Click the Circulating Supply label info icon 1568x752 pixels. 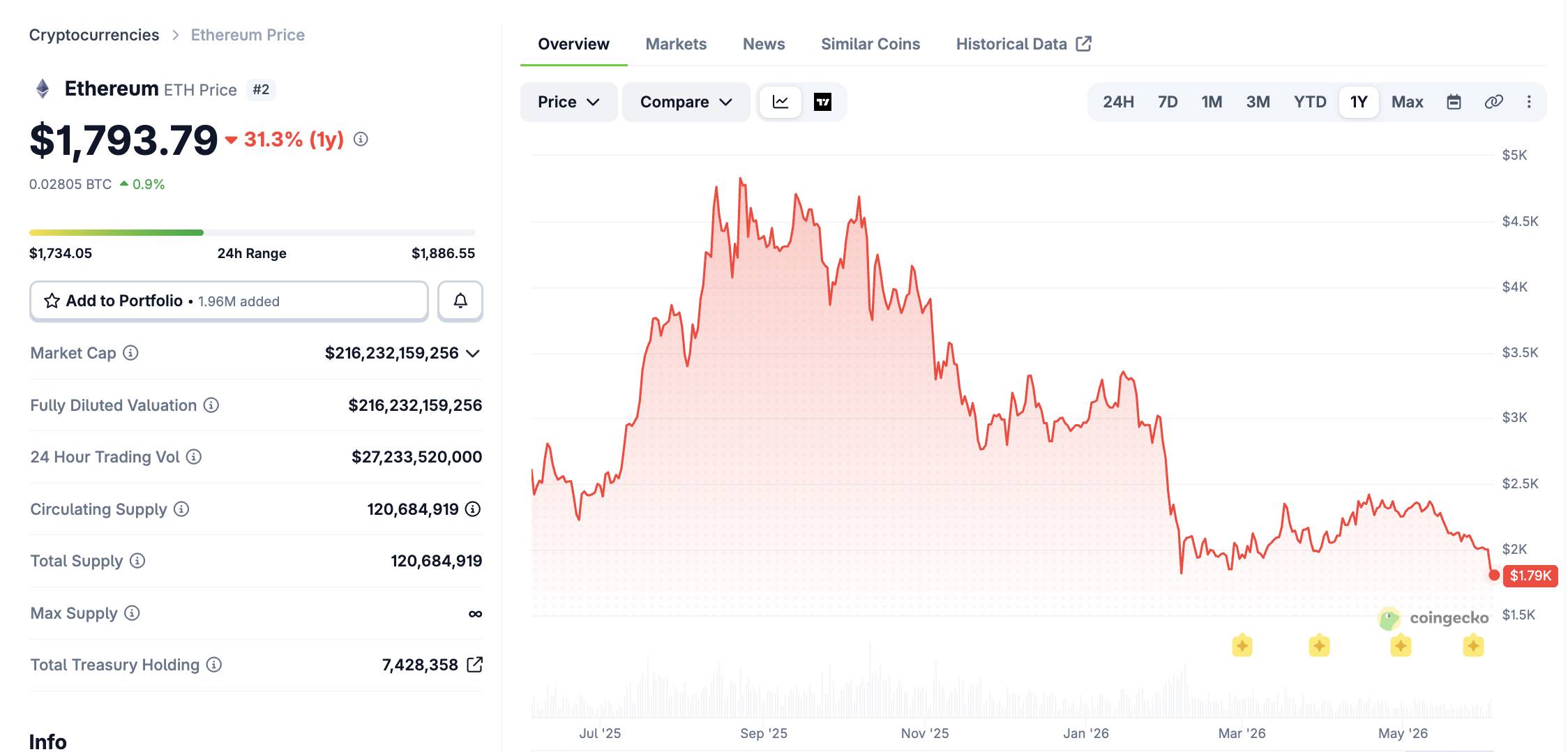point(181,509)
